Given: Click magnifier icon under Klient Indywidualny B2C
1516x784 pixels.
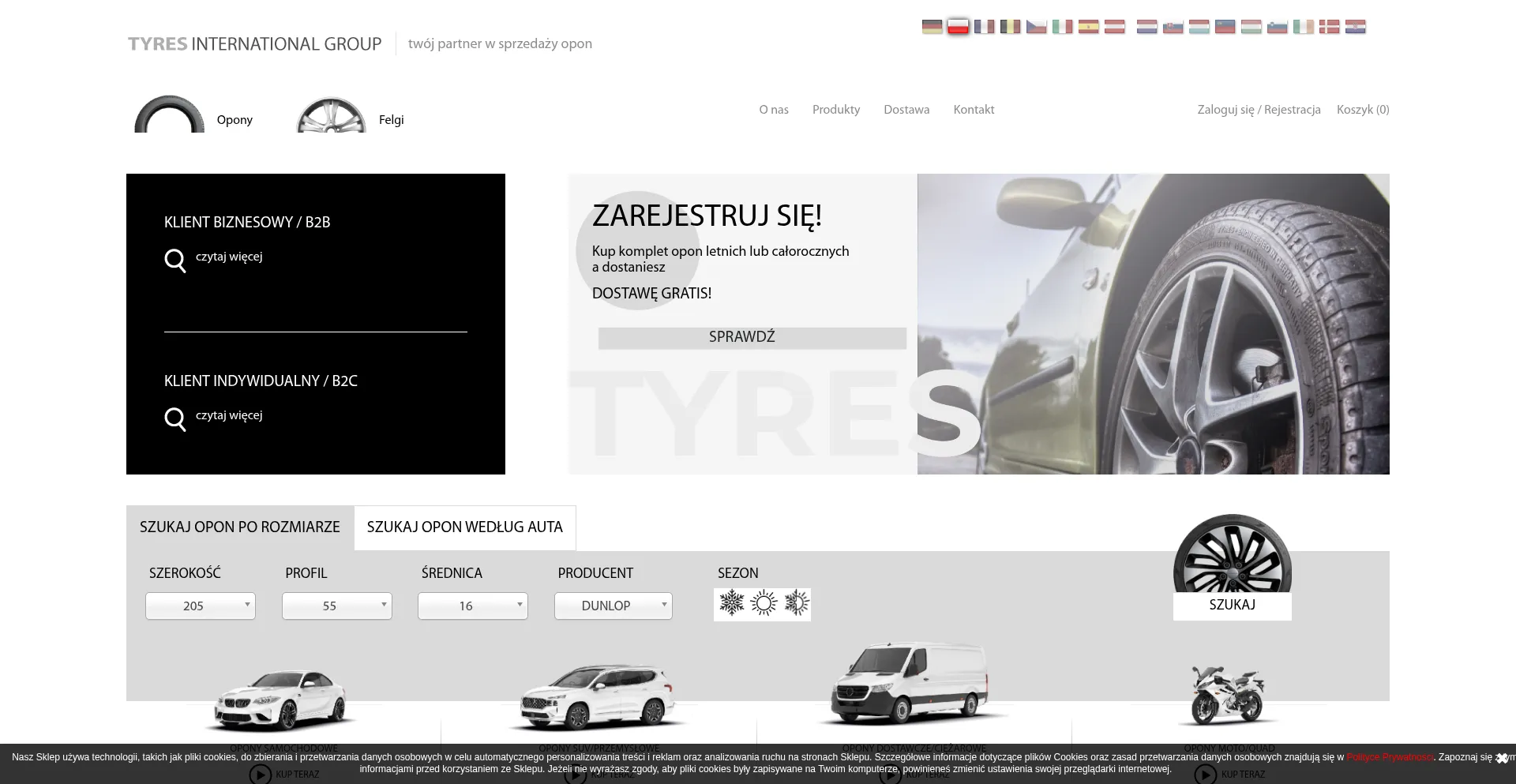Looking at the screenshot, I should [174, 418].
